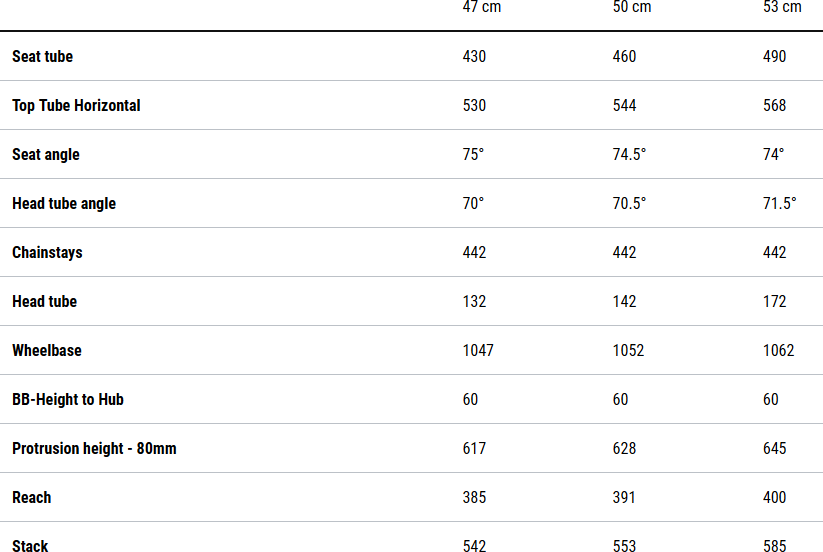The image size is (823, 552).
Task: Click the 391 reach value
Action: (x=625, y=498)
